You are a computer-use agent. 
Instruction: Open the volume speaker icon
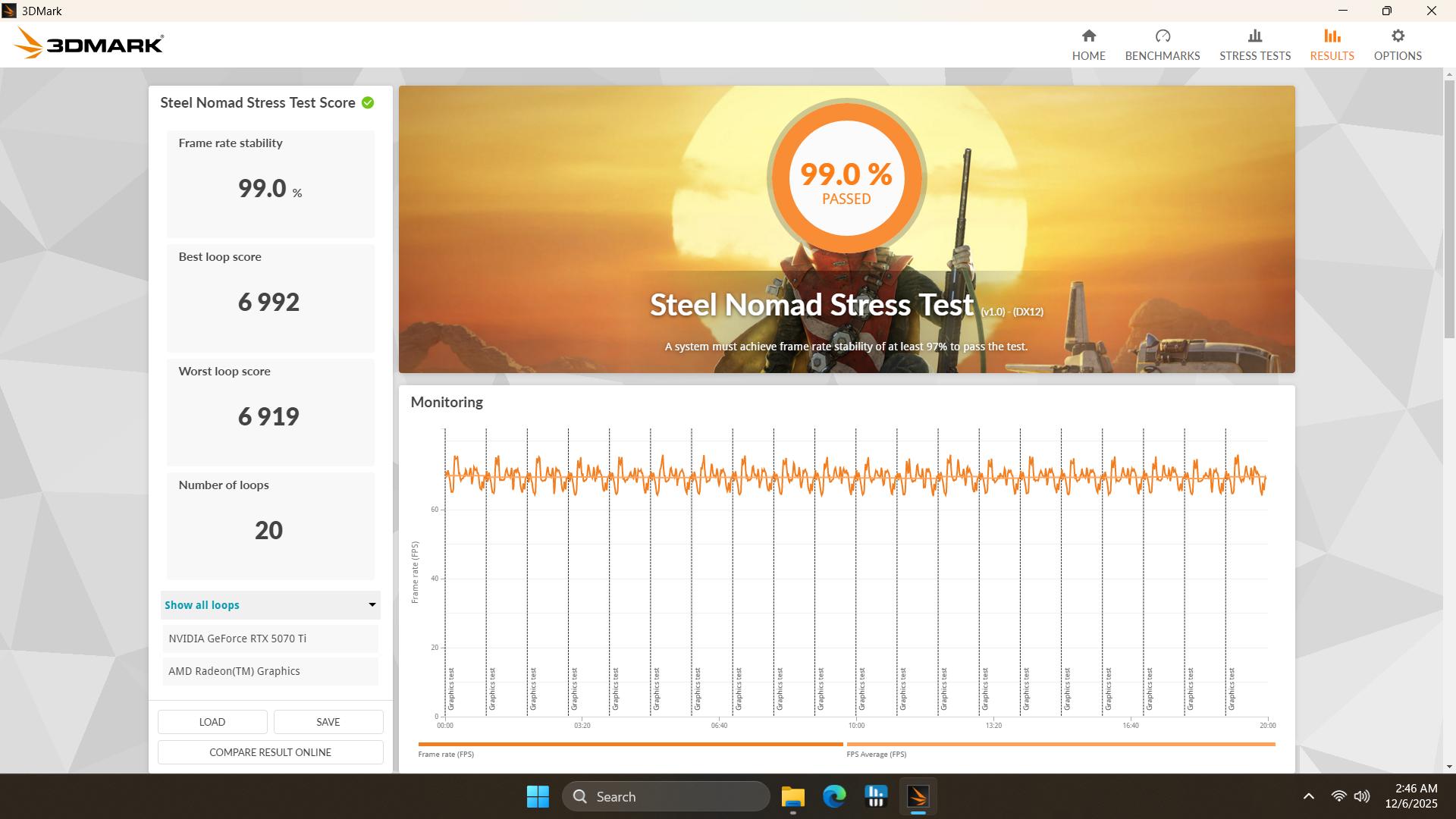click(1362, 796)
